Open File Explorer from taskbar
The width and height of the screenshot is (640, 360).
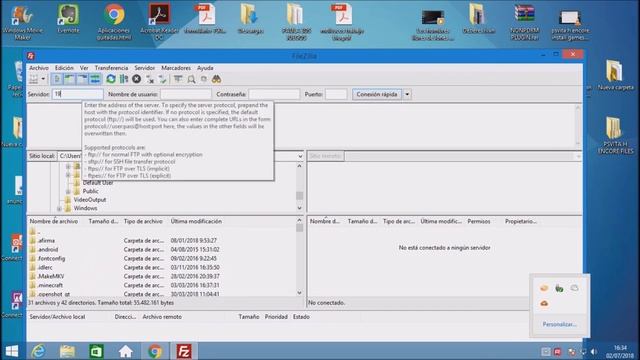click(67, 351)
